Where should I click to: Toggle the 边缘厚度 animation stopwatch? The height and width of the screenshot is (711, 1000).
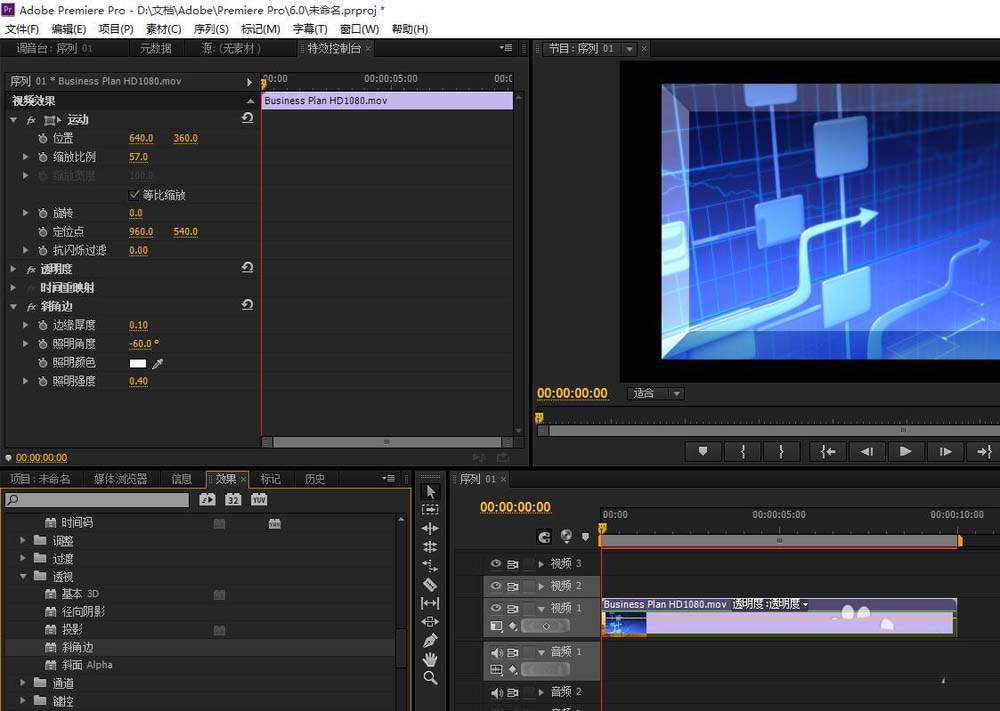[x=43, y=325]
